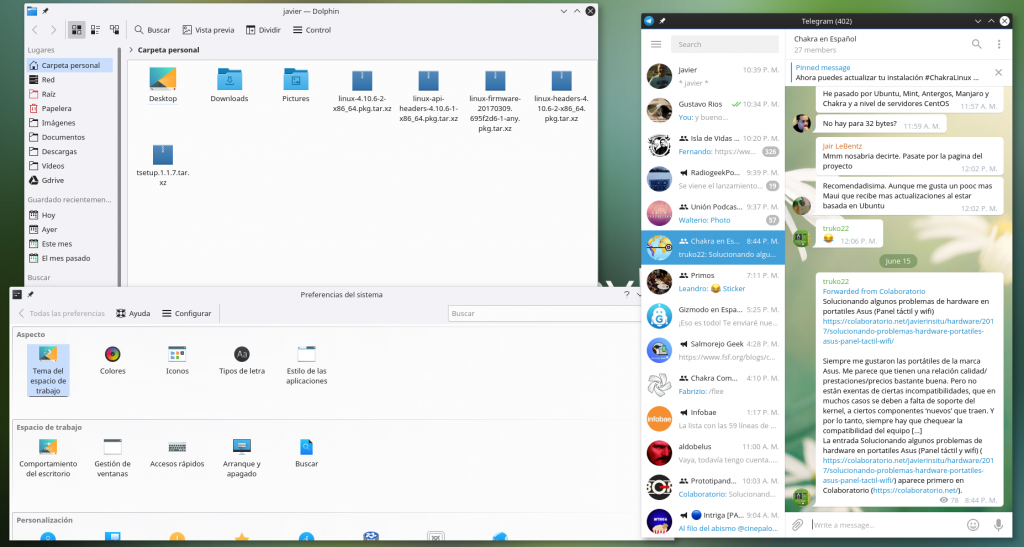1024x547 pixels.
Task: Open Gizmodo en Espa... chat
Action: 713,316
